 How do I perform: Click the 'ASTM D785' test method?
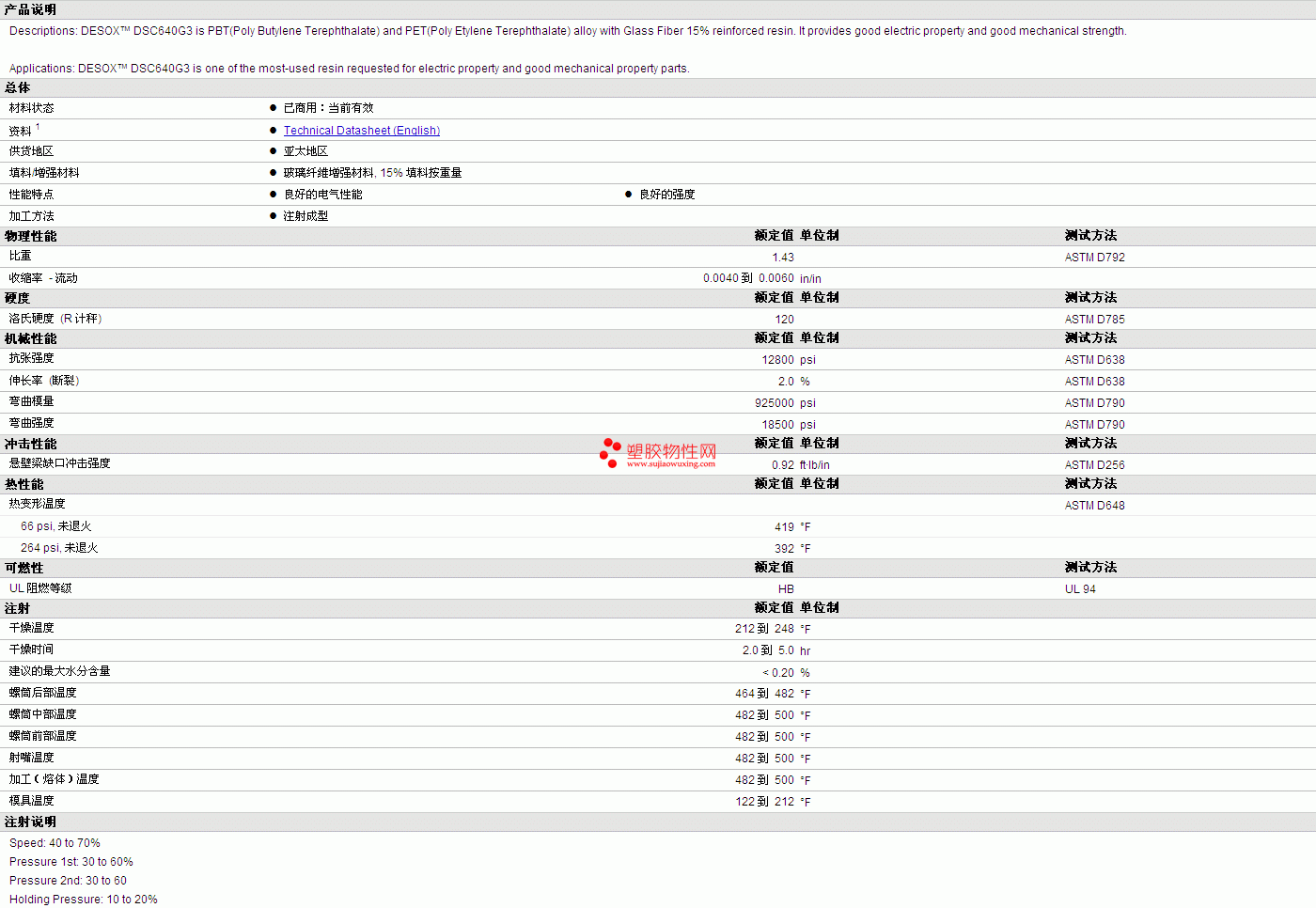coord(1095,320)
